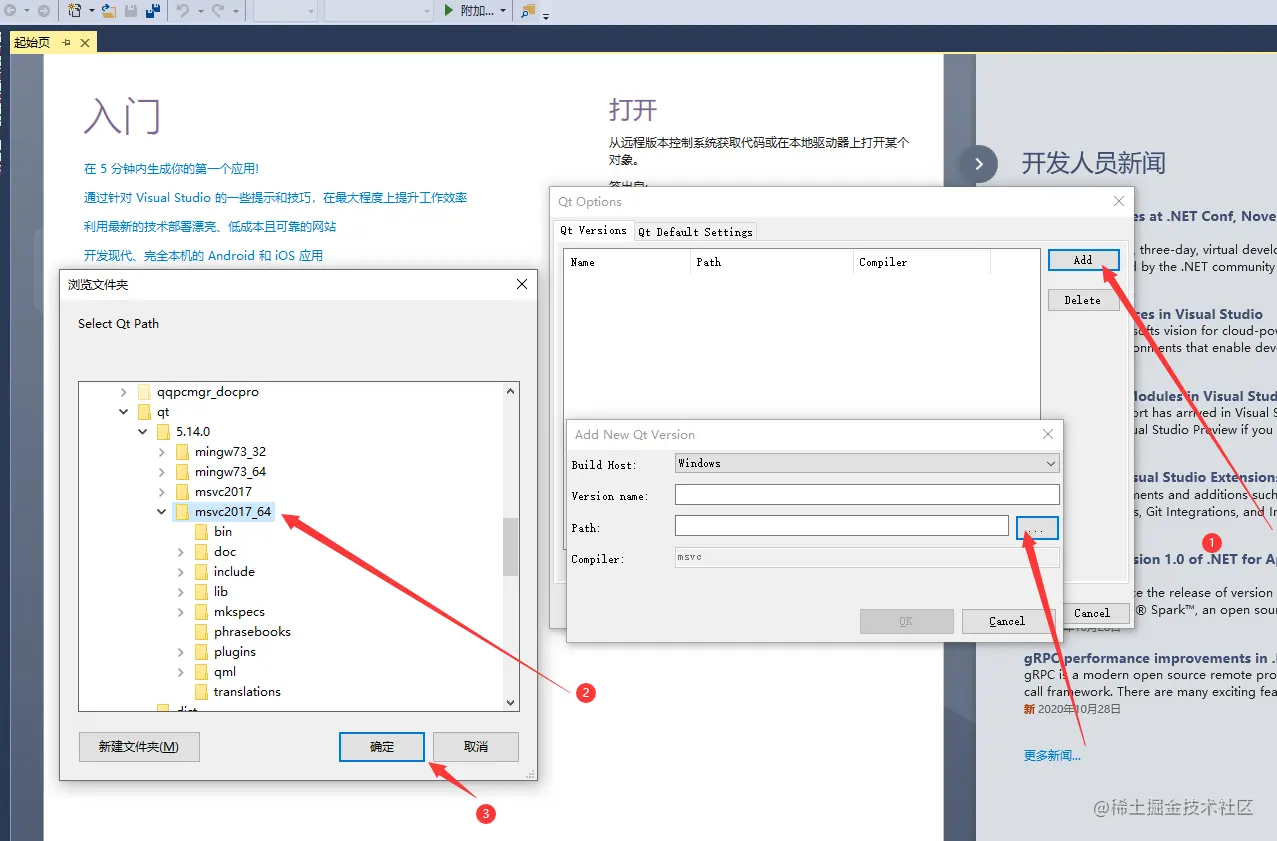The image size is (1277, 841).
Task: Click the mingw73_32 folder icon
Action: tap(182, 452)
